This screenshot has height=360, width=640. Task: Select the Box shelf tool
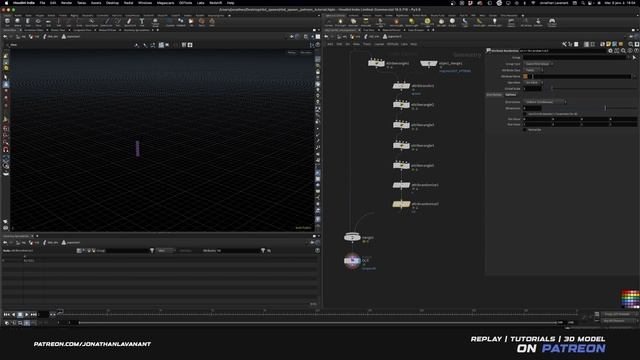(x=7, y=21)
